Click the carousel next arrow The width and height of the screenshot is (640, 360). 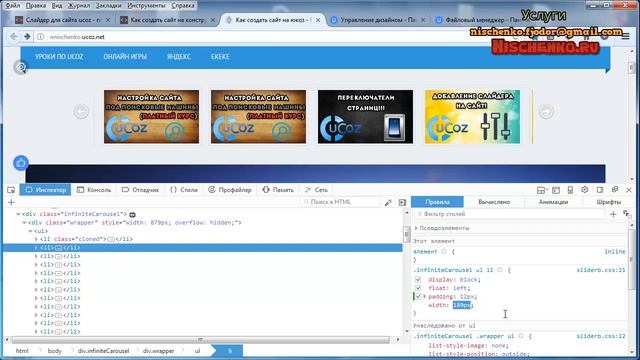point(546,111)
